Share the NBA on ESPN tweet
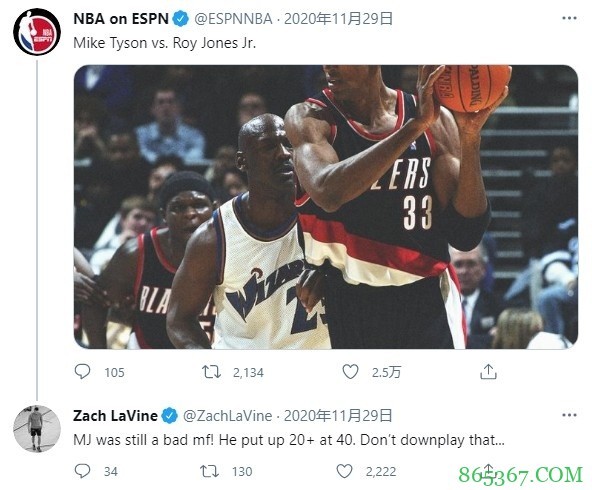Screen dimensions: 592x490 coord(488,371)
